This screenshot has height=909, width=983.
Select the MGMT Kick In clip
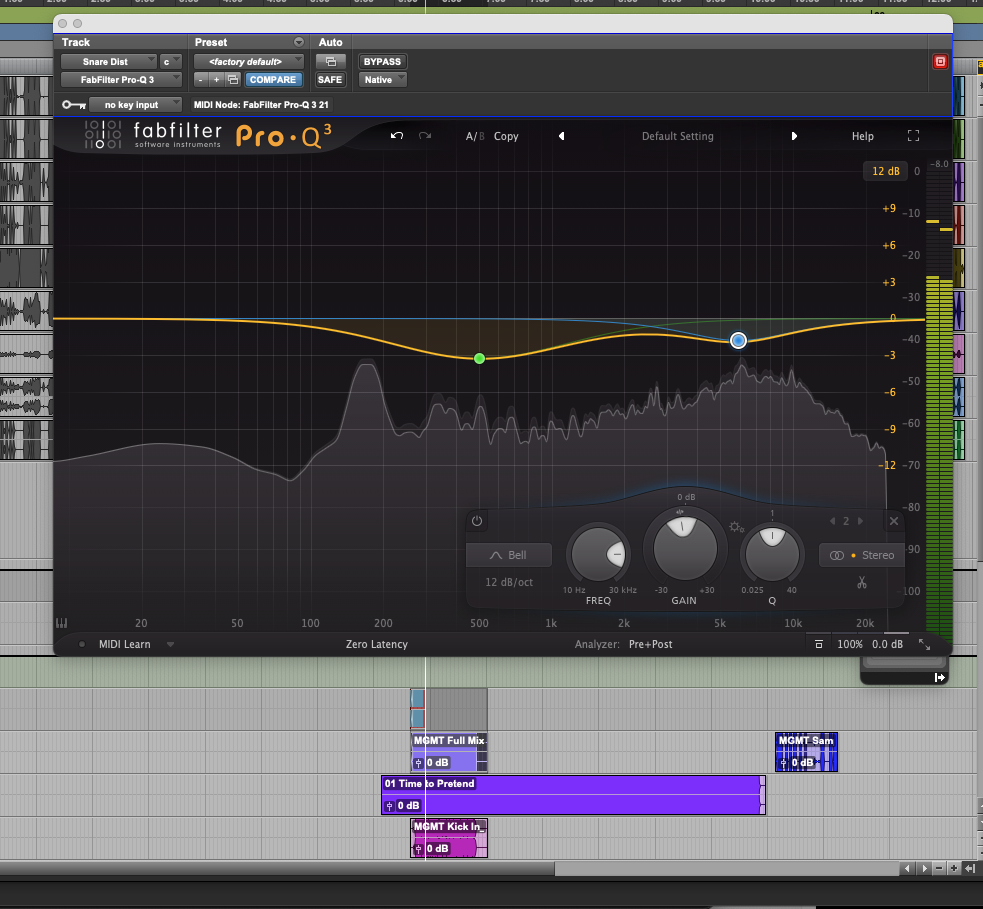coord(449,838)
